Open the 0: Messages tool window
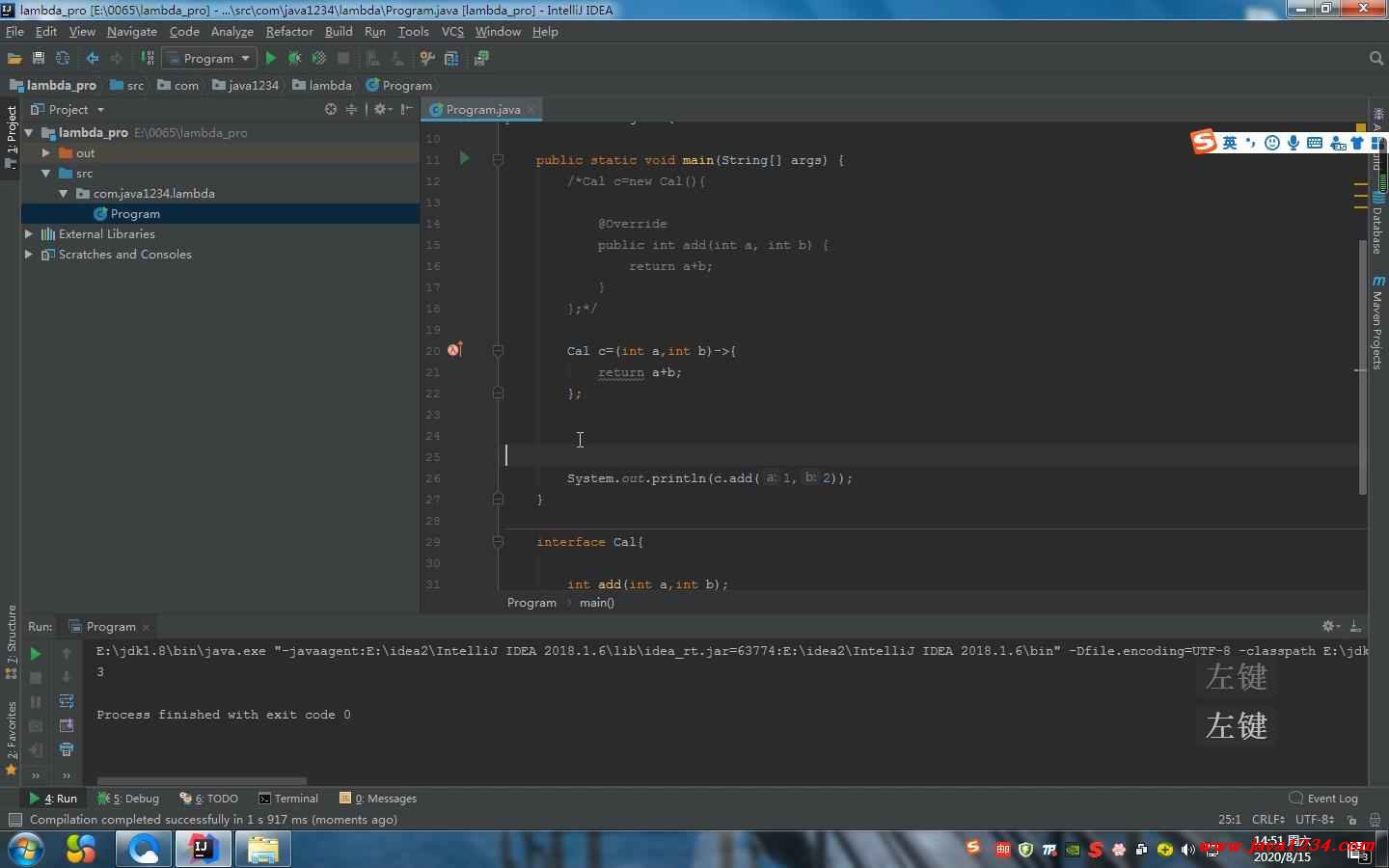This screenshot has width=1389, height=868. 378,798
